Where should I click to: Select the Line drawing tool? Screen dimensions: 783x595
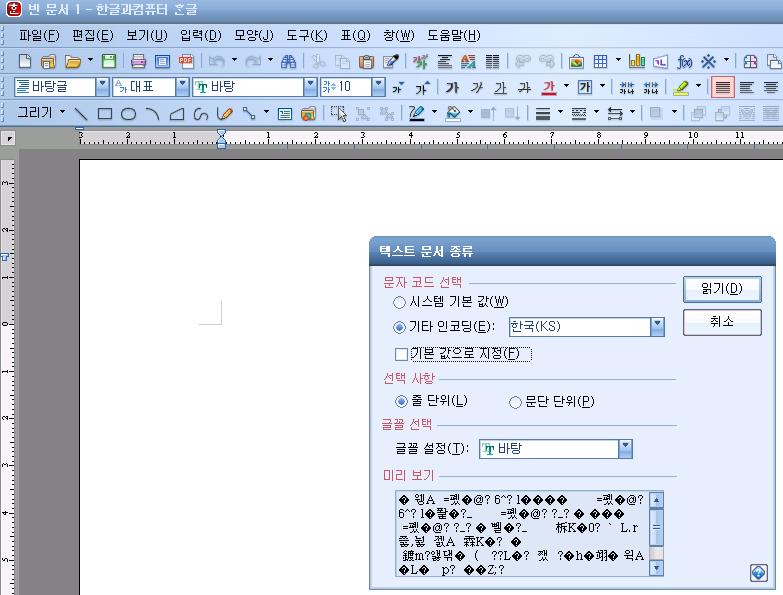pyautogui.click(x=80, y=114)
